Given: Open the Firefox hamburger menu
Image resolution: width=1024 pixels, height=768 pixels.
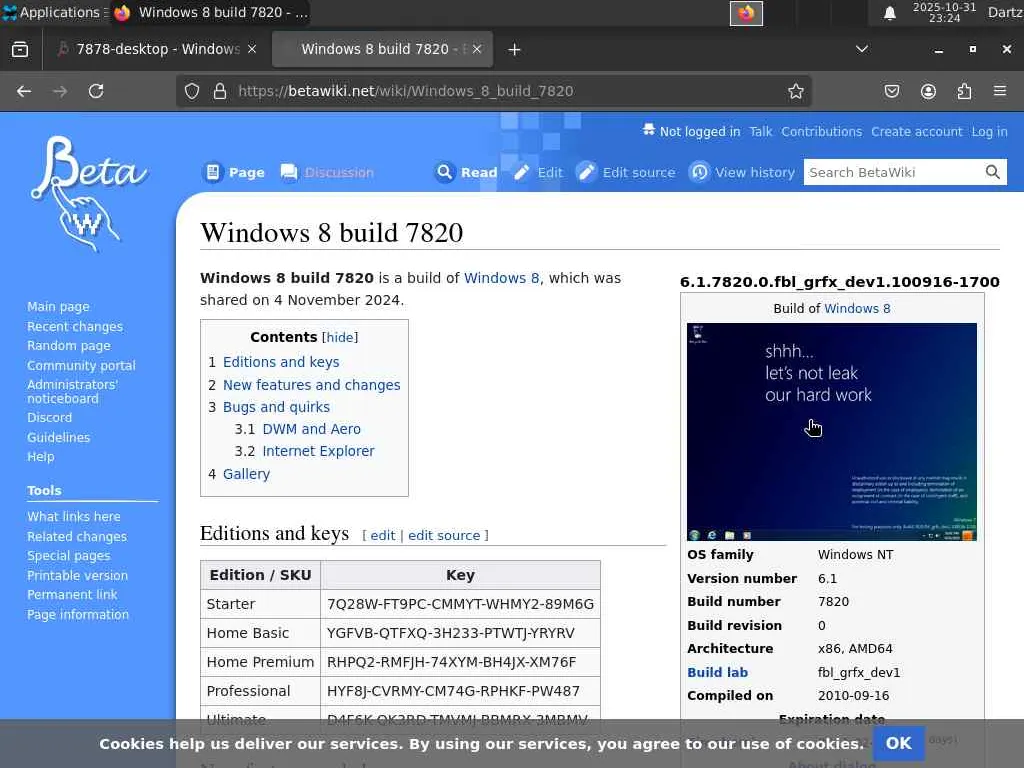Looking at the screenshot, I should [x=1000, y=91].
